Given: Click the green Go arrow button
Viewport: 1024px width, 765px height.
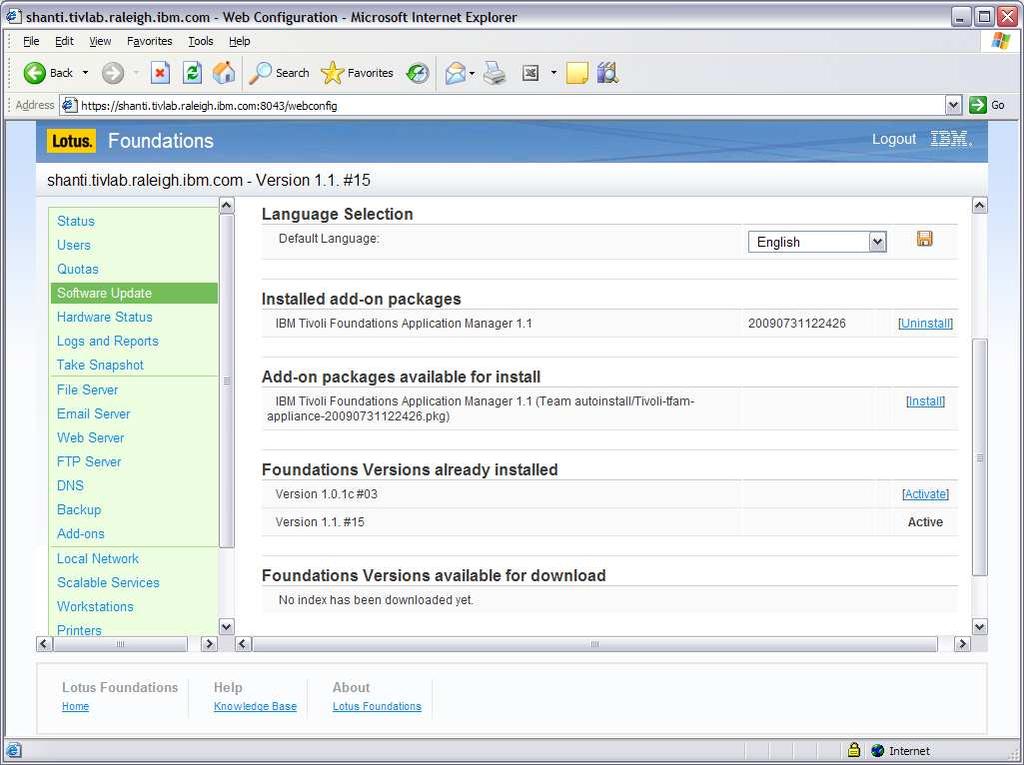Looking at the screenshot, I should [x=978, y=105].
